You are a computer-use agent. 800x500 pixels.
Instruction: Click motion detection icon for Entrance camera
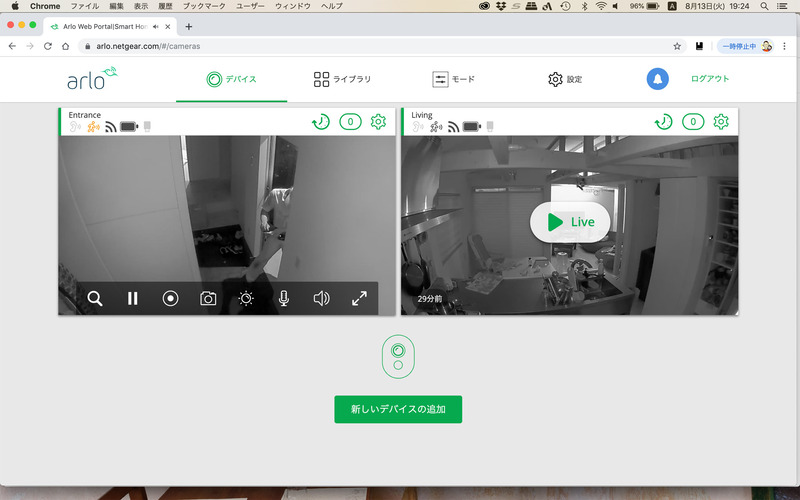[93, 127]
